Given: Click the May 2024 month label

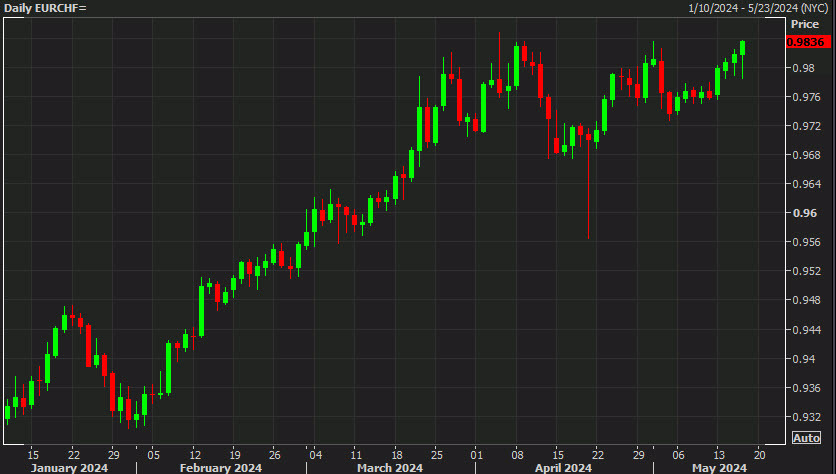Looking at the screenshot, I should click(718, 467).
